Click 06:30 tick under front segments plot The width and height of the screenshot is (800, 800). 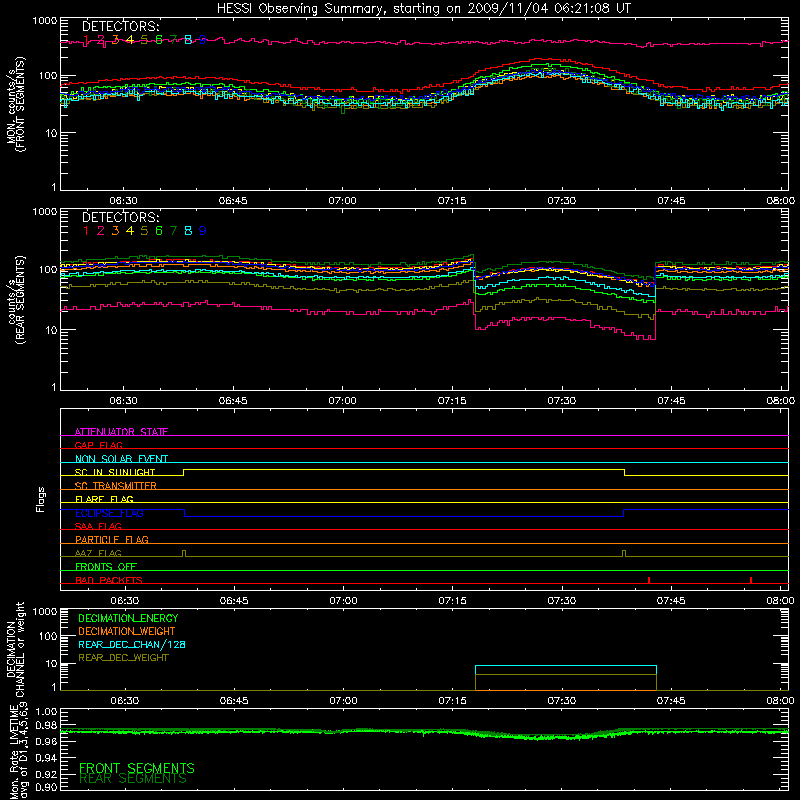pyautogui.click(x=123, y=201)
